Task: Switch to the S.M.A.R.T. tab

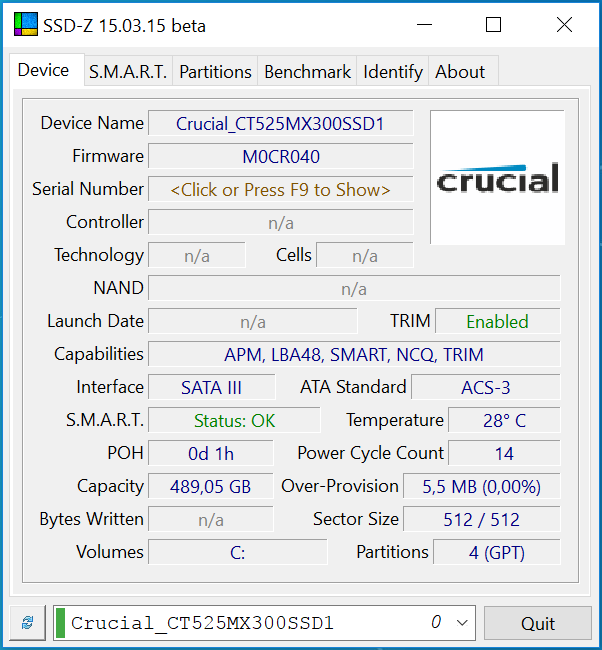Action: 128,72
